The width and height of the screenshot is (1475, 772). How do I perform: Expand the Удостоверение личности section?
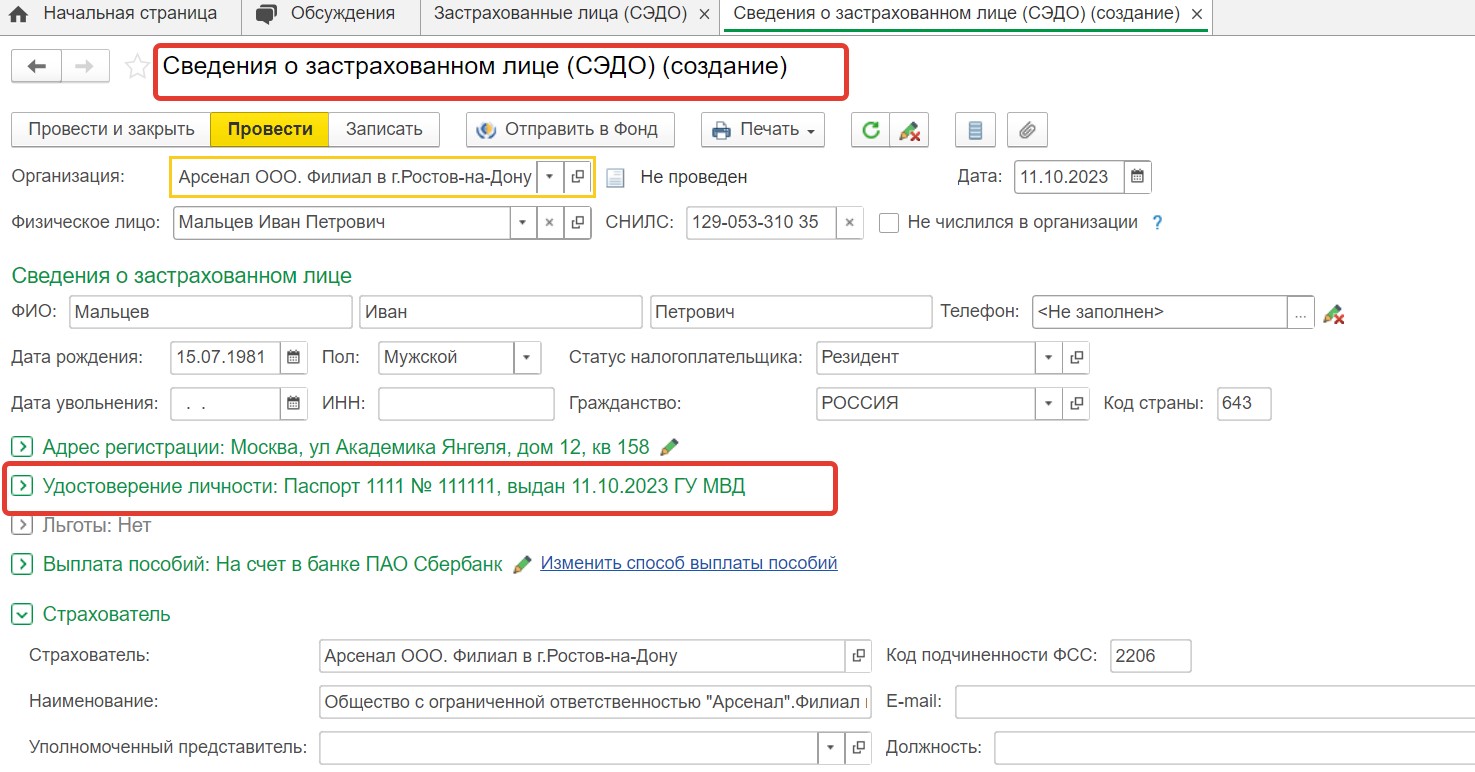[22, 487]
